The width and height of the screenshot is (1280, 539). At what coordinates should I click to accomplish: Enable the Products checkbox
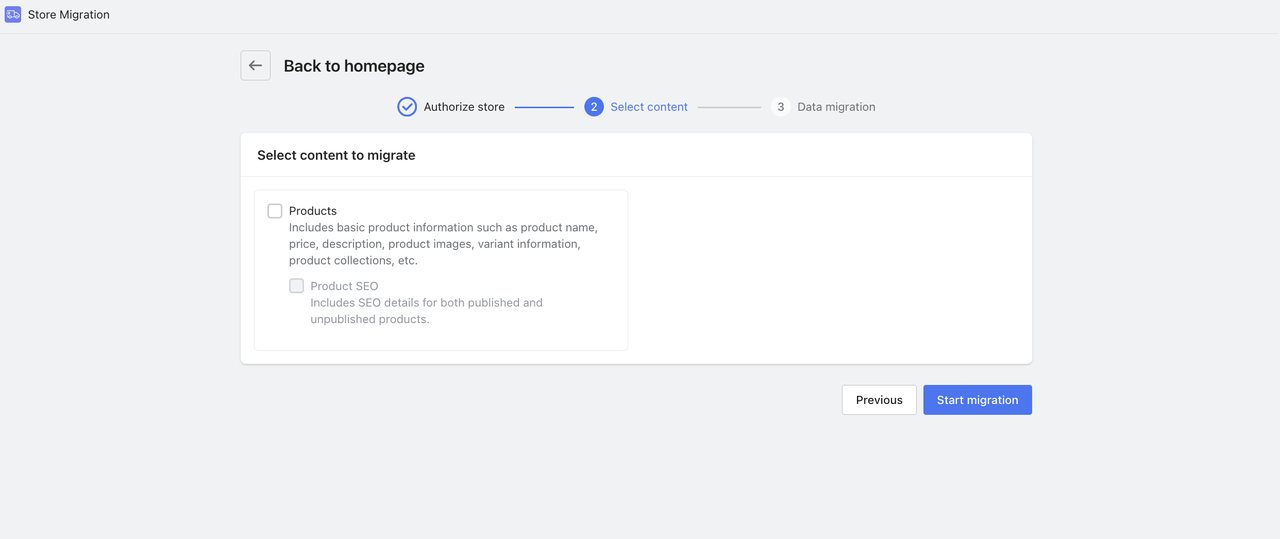click(x=275, y=211)
